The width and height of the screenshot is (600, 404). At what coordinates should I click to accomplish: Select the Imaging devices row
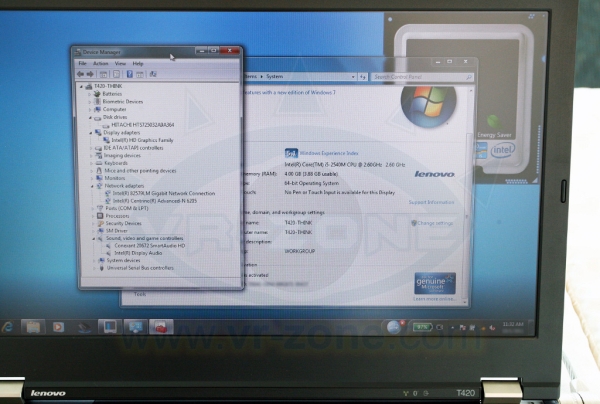[122, 156]
